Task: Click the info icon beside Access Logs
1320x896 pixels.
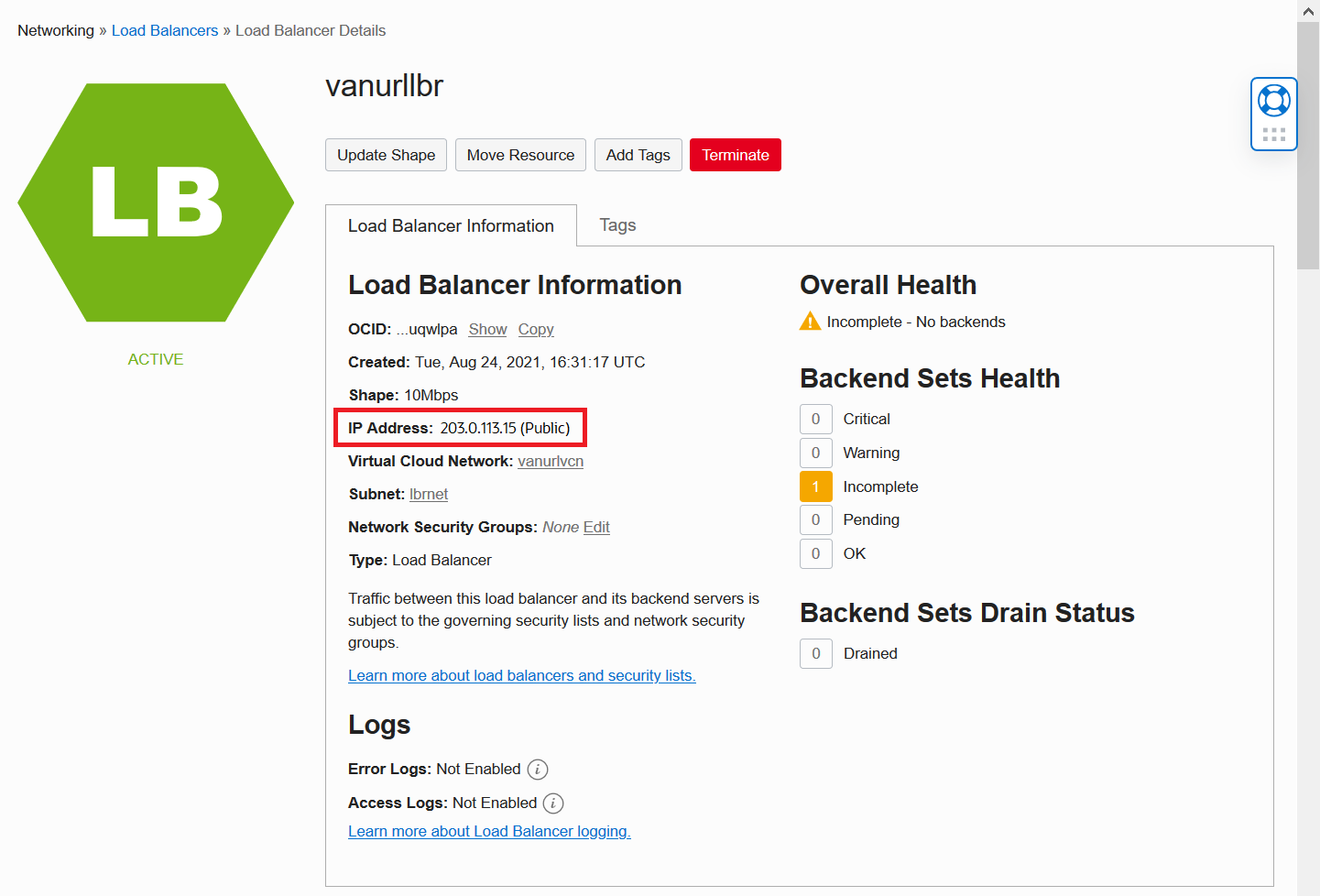Action: point(553,803)
